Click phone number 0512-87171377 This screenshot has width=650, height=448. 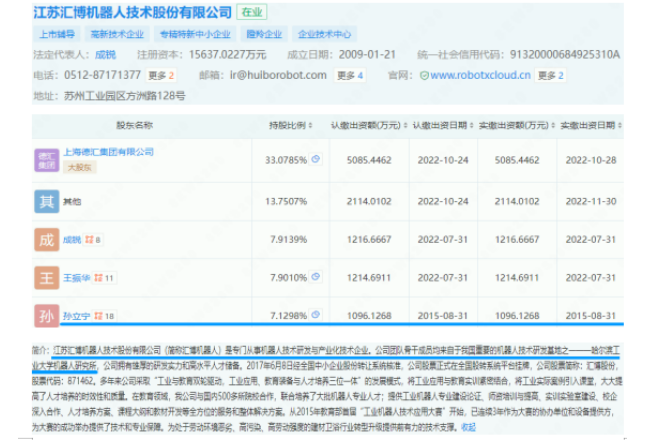click(x=102, y=75)
